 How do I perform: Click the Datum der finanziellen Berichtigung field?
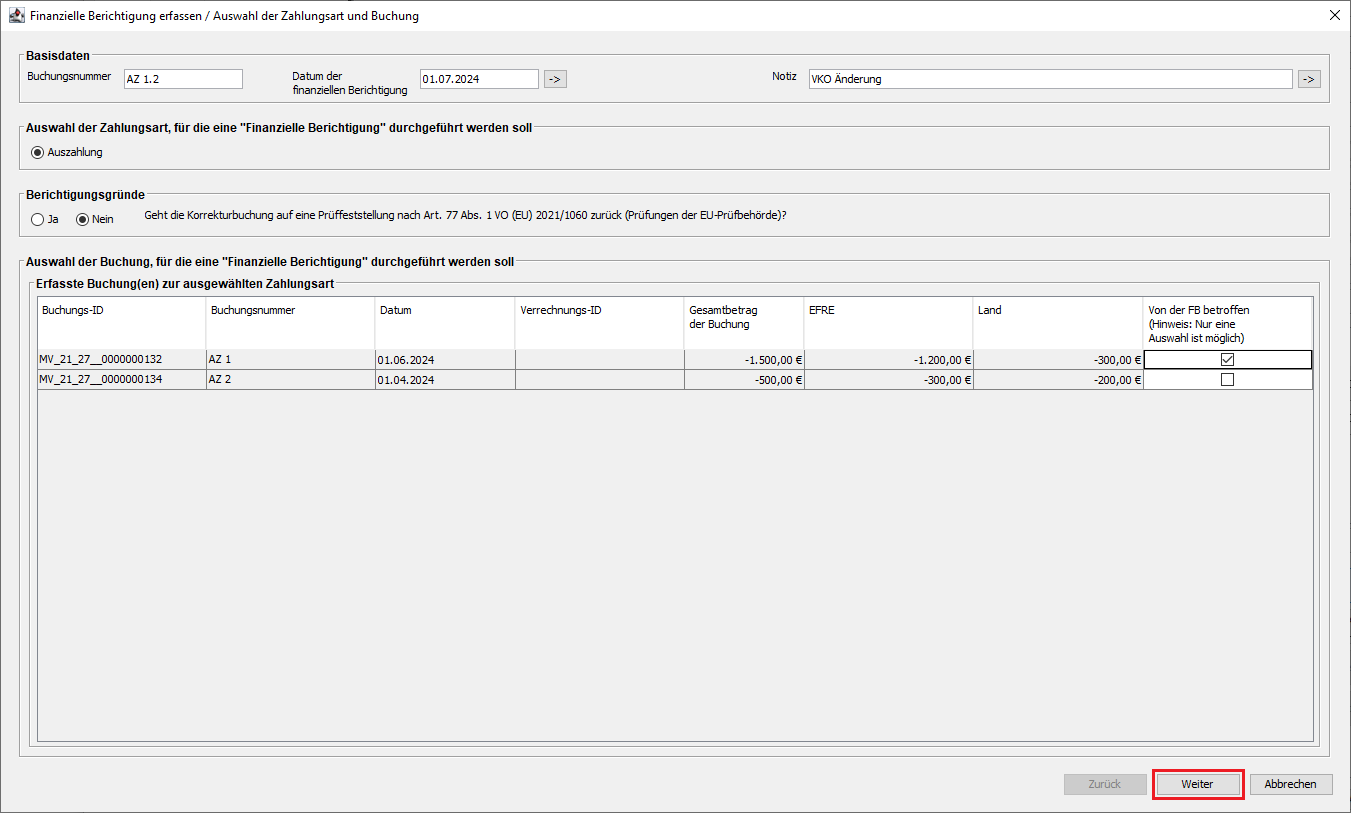pos(479,79)
